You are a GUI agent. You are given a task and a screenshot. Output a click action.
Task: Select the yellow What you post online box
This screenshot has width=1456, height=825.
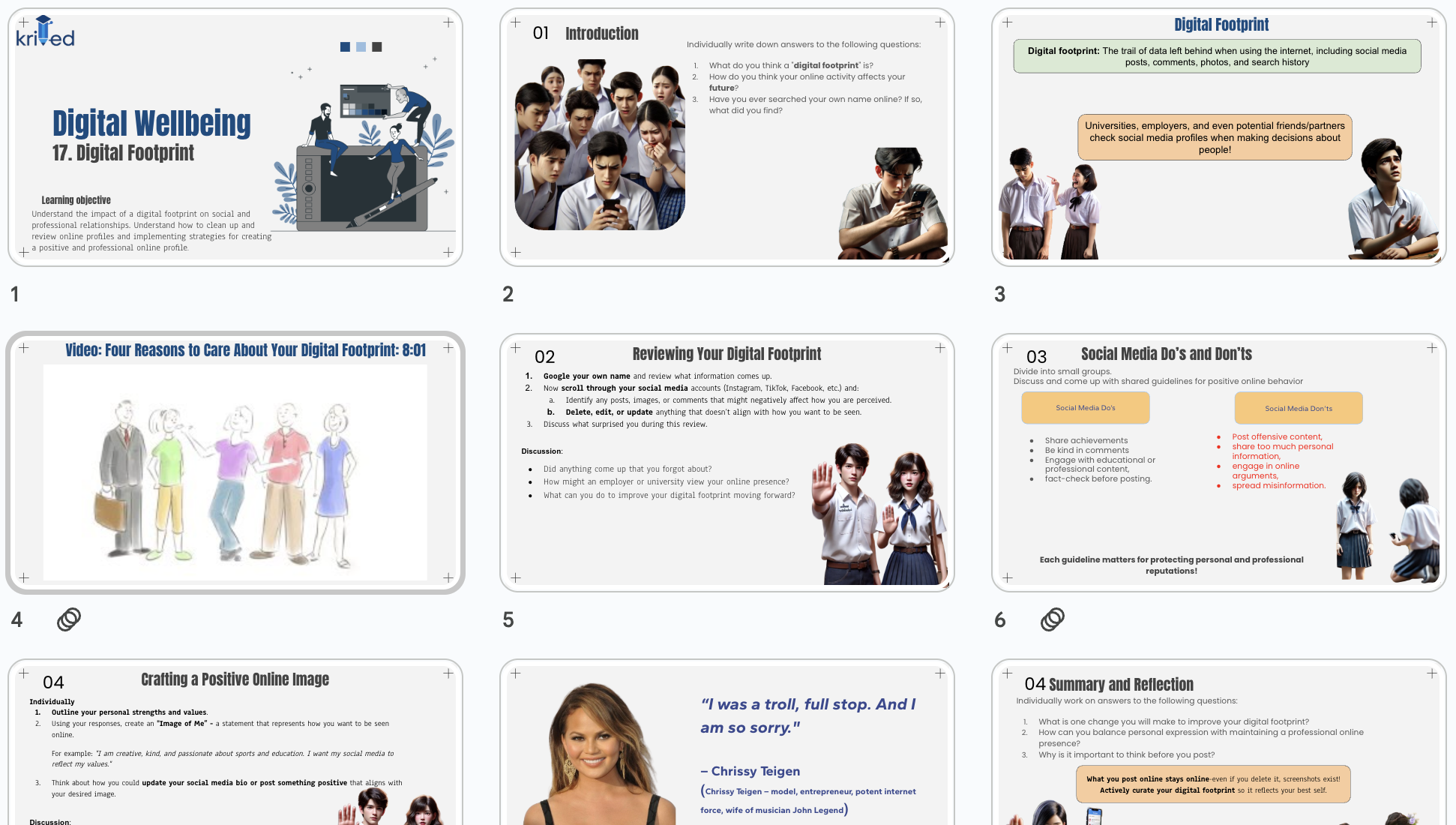pyautogui.click(x=1213, y=784)
